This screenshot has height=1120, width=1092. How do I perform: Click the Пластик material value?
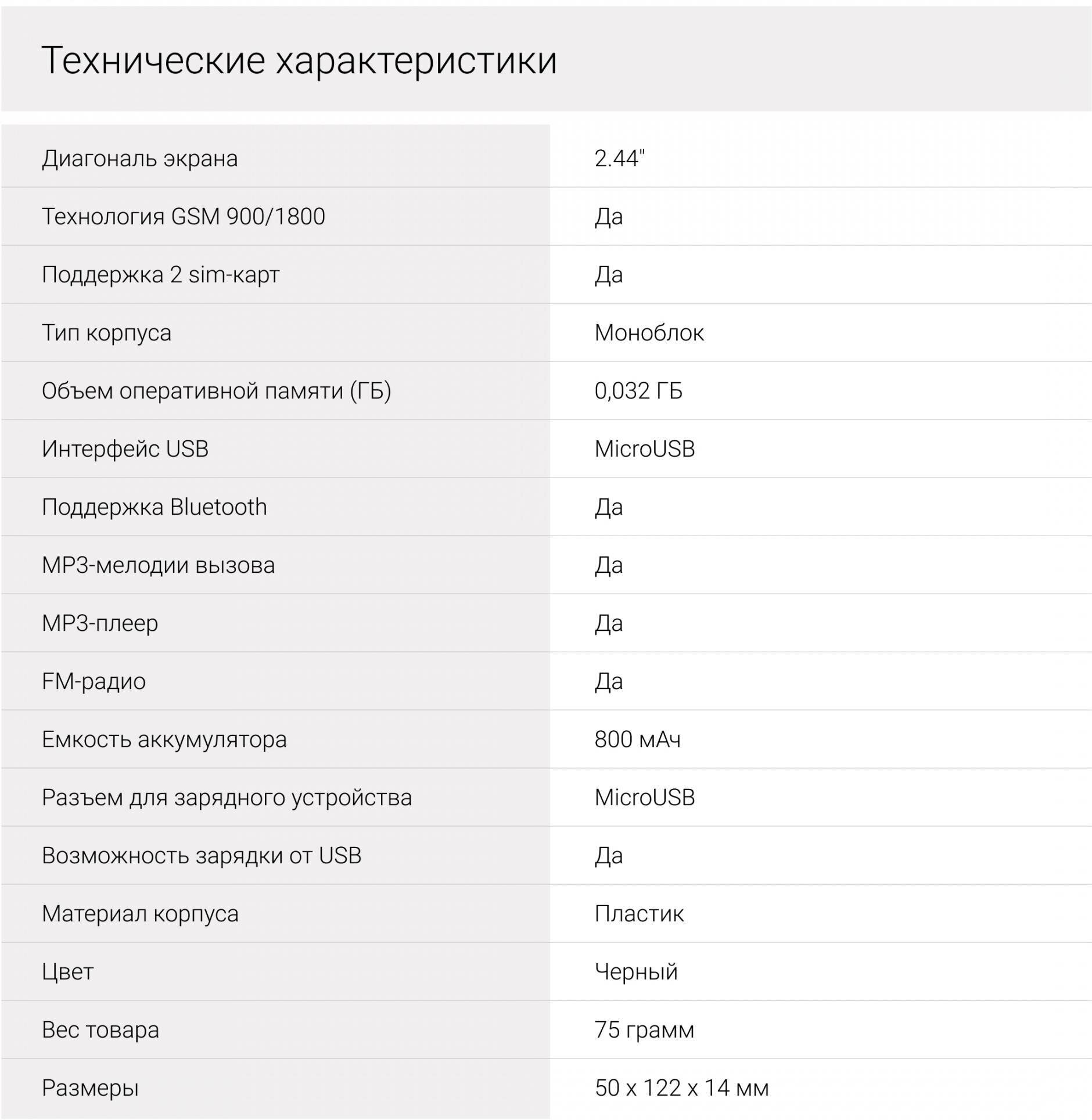(639, 914)
